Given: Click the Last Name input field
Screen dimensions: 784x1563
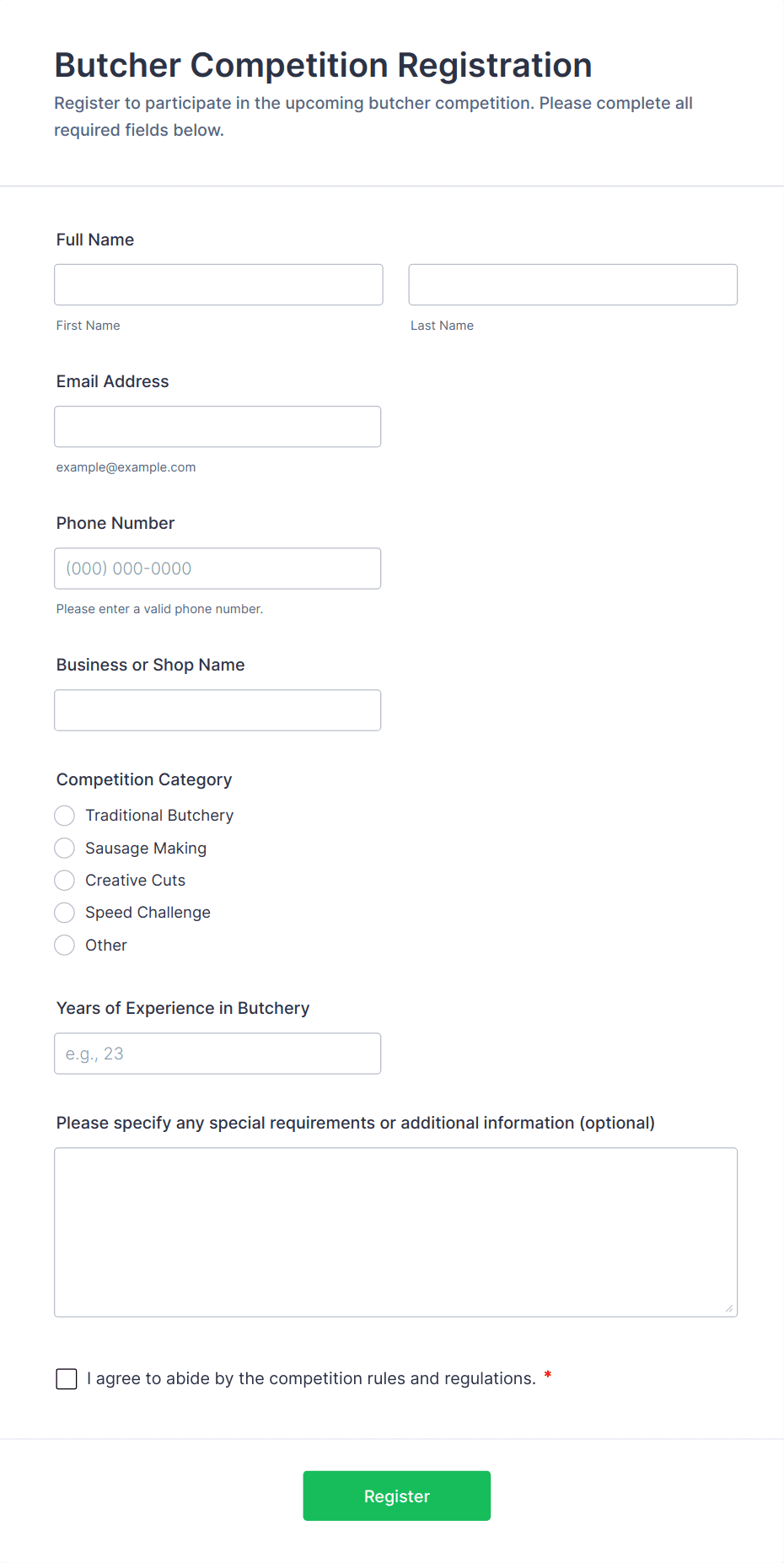Looking at the screenshot, I should tap(572, 284).
